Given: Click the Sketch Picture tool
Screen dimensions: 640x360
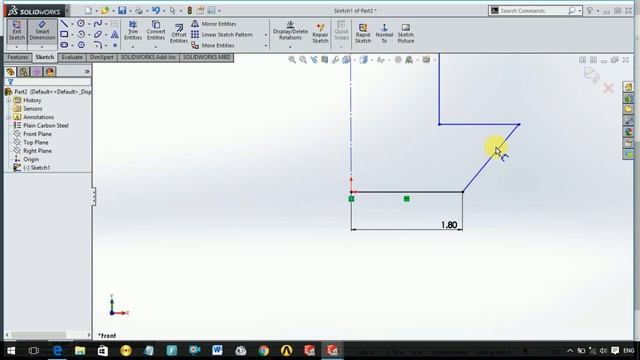Looking at the screenshot, I should pyautogui.click(x=406, y=33).
